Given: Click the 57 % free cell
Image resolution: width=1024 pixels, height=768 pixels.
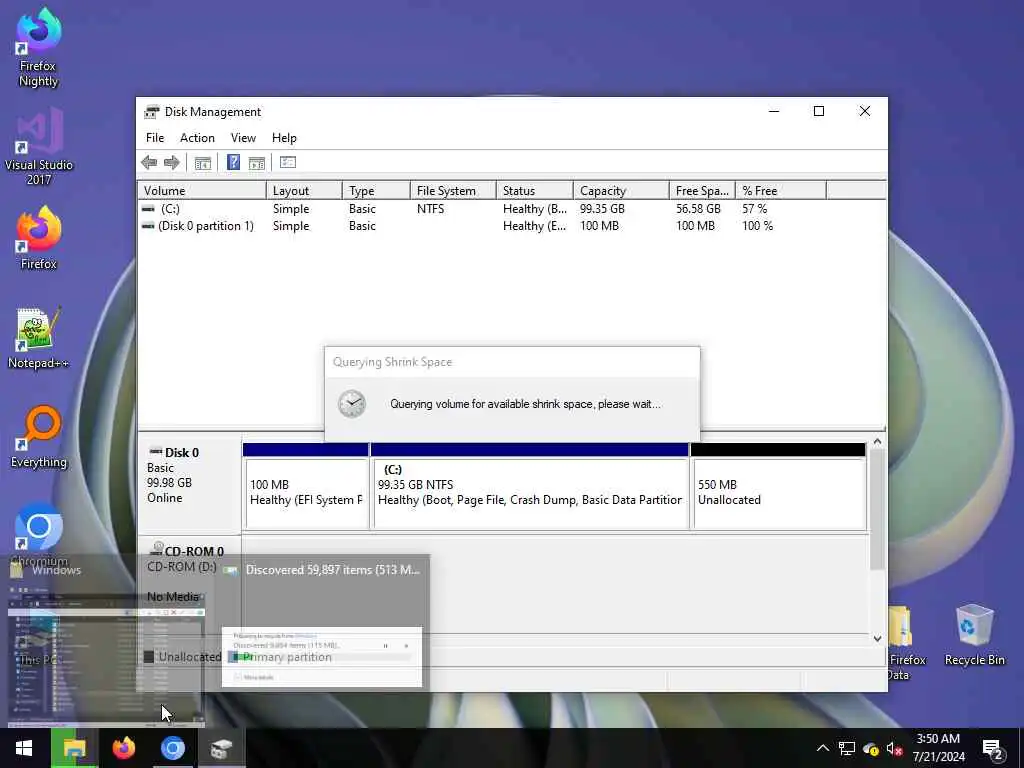Looking at the screenshot, I should coord(754,209).
